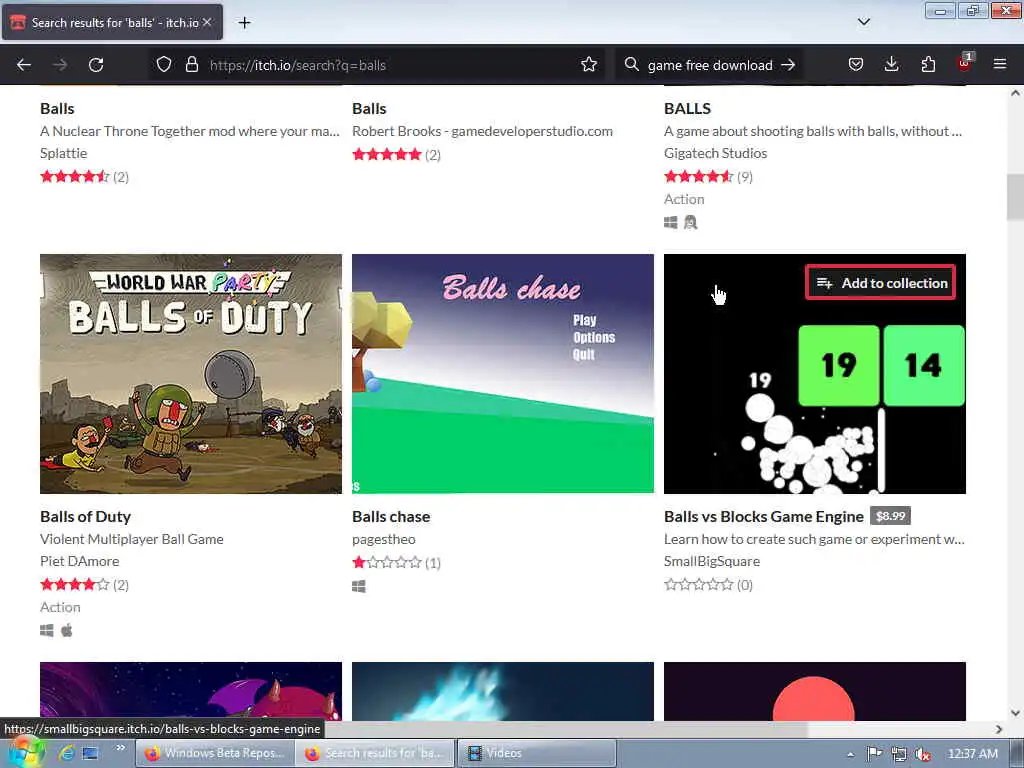The height and width of the screenshot is (768, 1024).
Task: Expand the list all tabs chevron
Action: (x=863, y=22)
